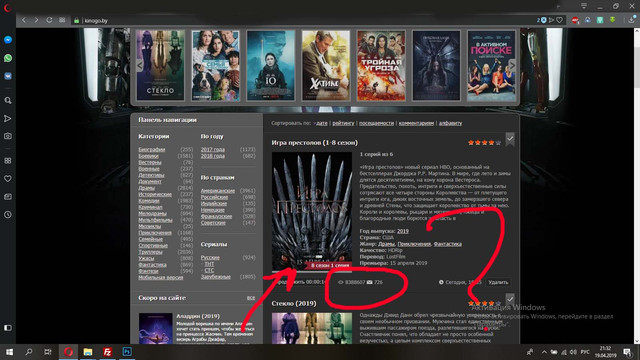
Task: Open start page grid icon in toolbar
Action: click(x=62, y=20)
